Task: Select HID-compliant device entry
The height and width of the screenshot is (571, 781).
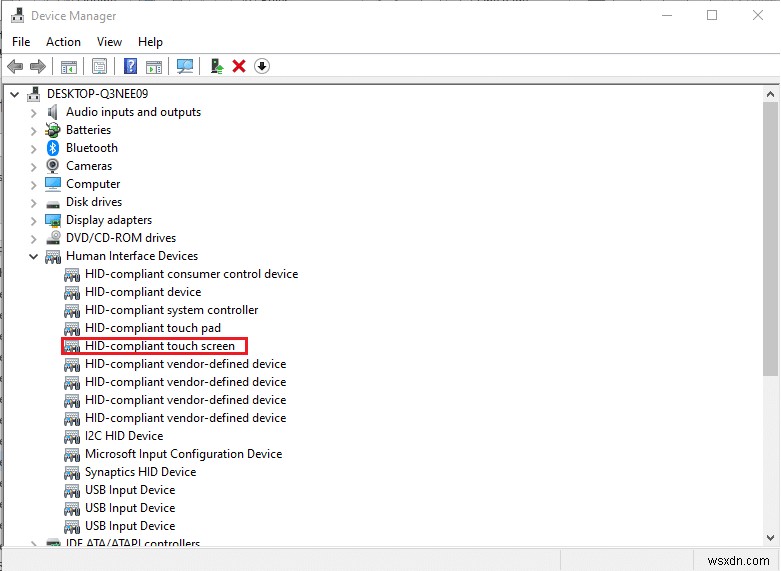Action: coord(143,292)
